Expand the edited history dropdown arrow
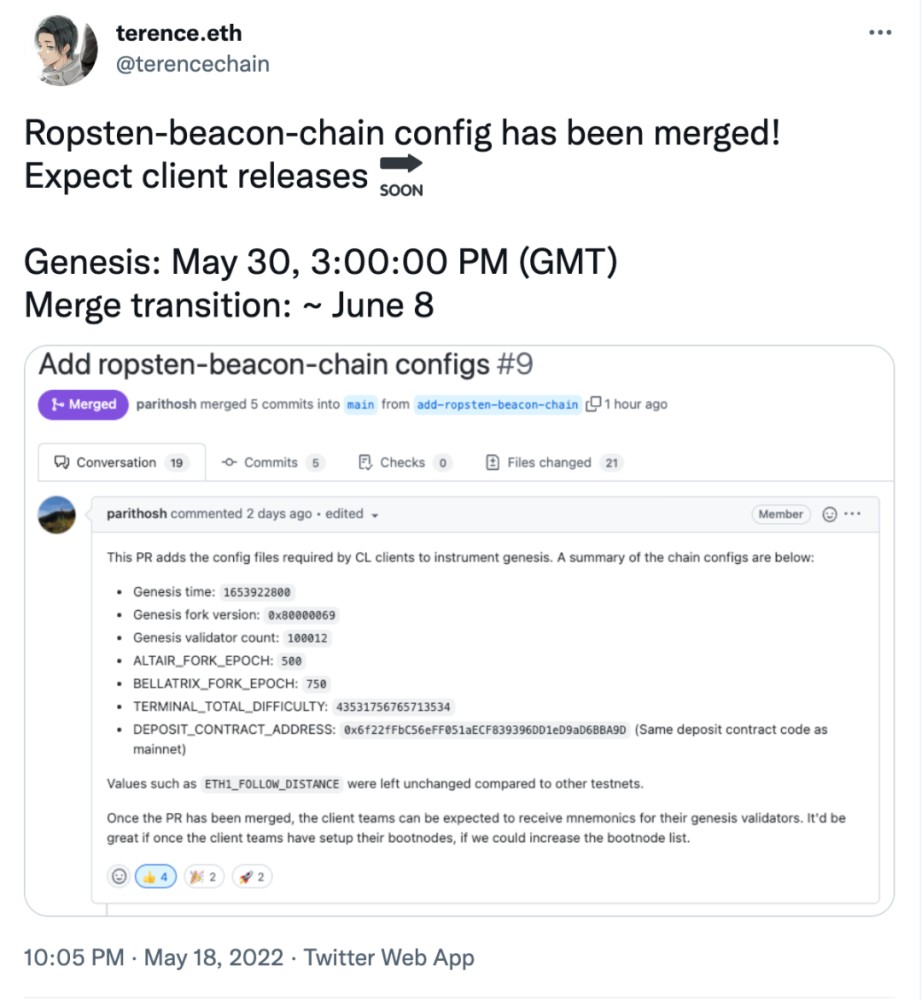The width and height of the screenshot is (922, 1000). (x=374, y=515)
